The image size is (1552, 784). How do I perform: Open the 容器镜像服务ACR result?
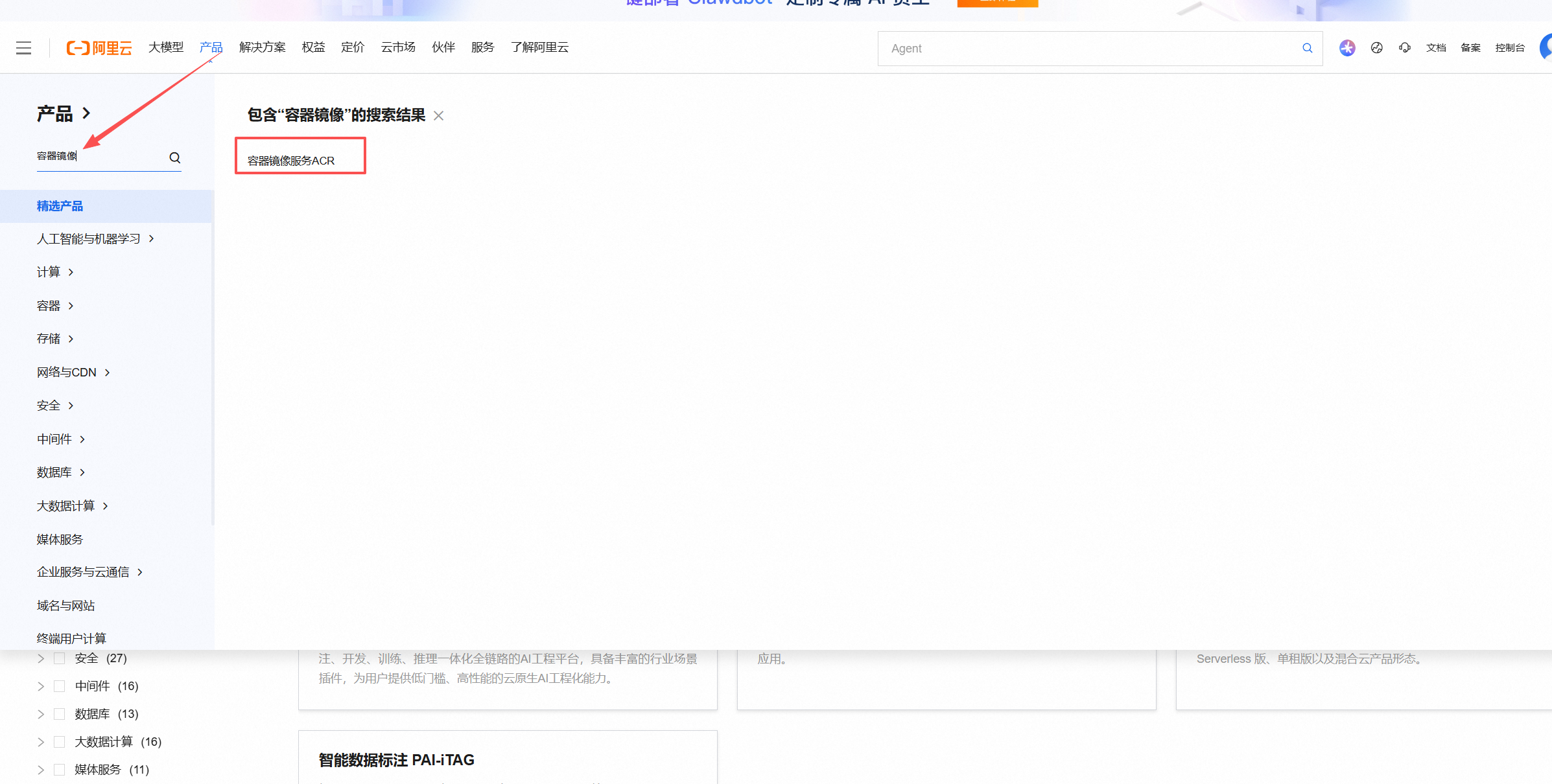coord(291,161)
